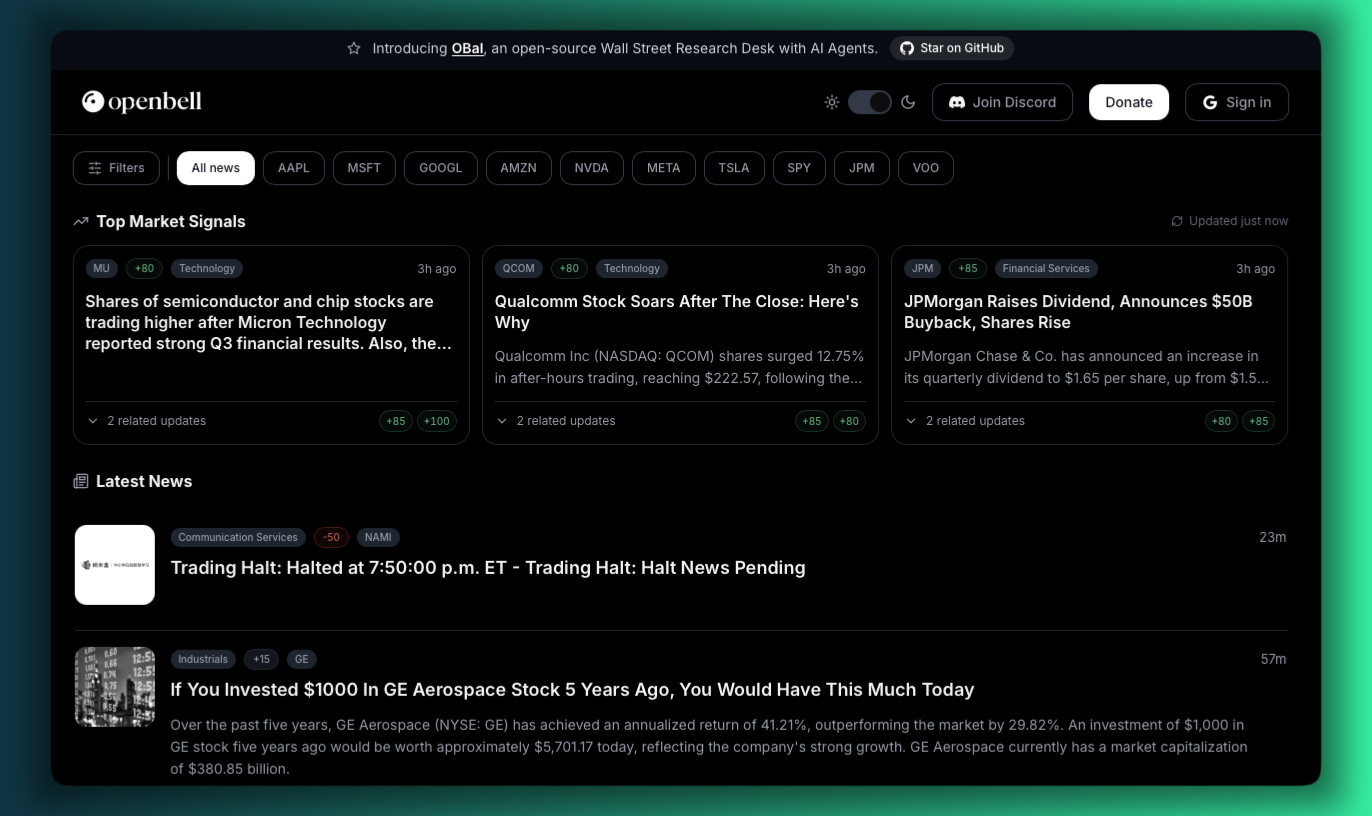
Task: Expand related updates on Micron card
Action: tap(146, 421)
